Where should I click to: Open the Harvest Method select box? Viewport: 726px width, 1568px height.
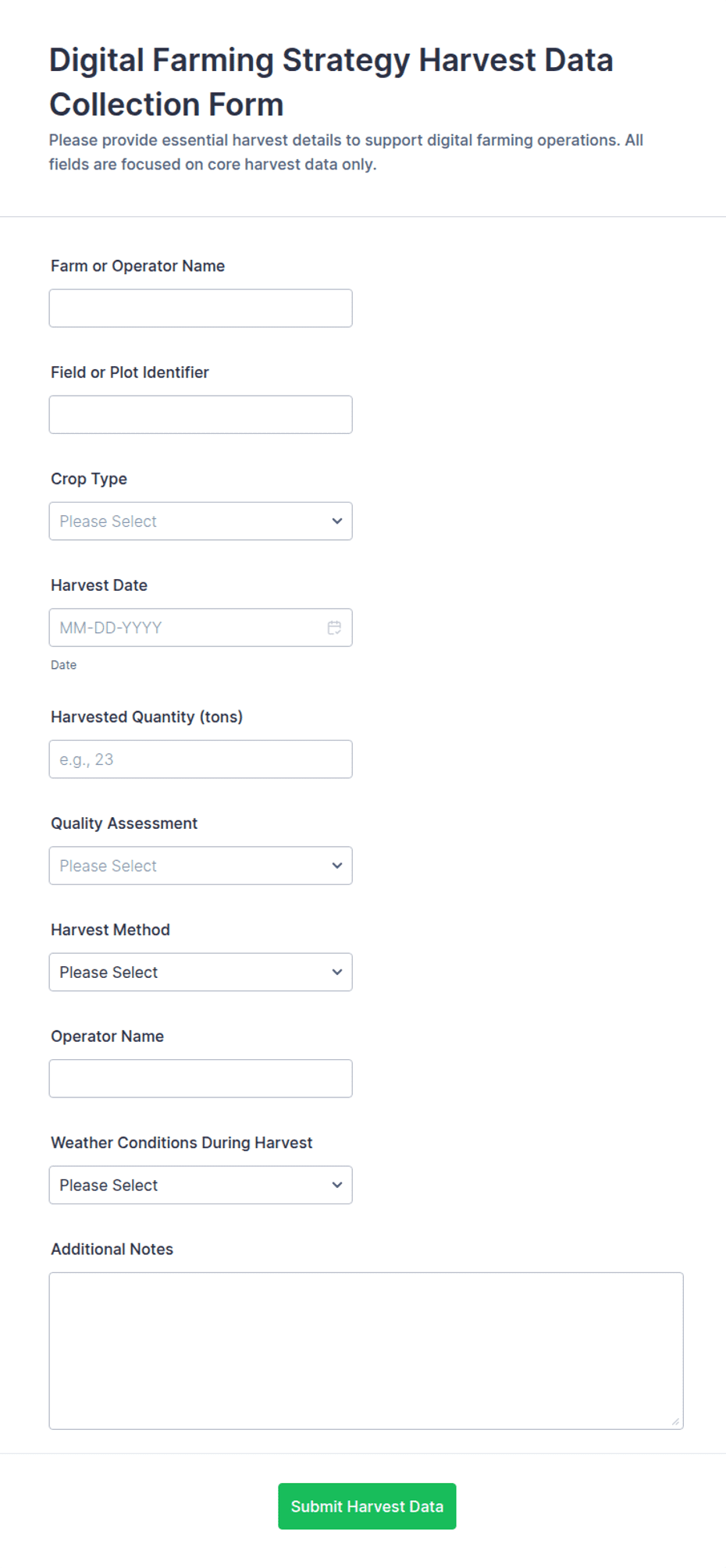(201, 972)
